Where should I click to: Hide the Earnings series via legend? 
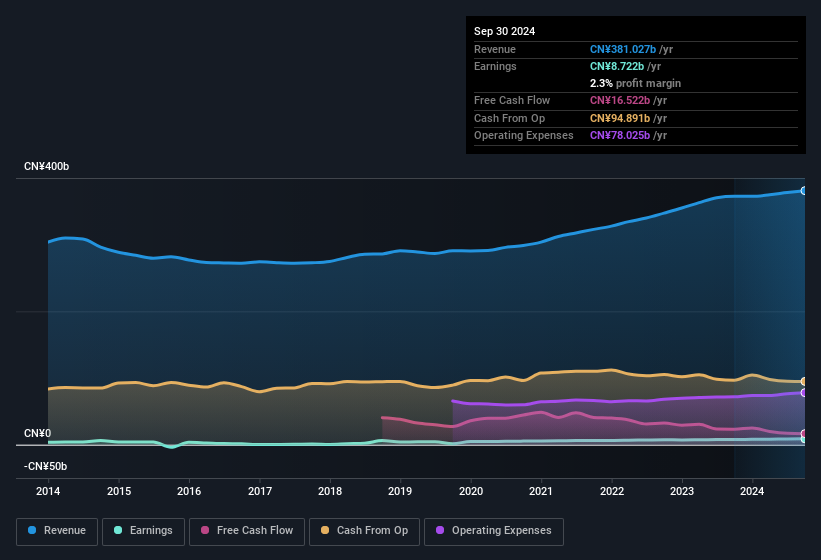[x=142, y=531]
